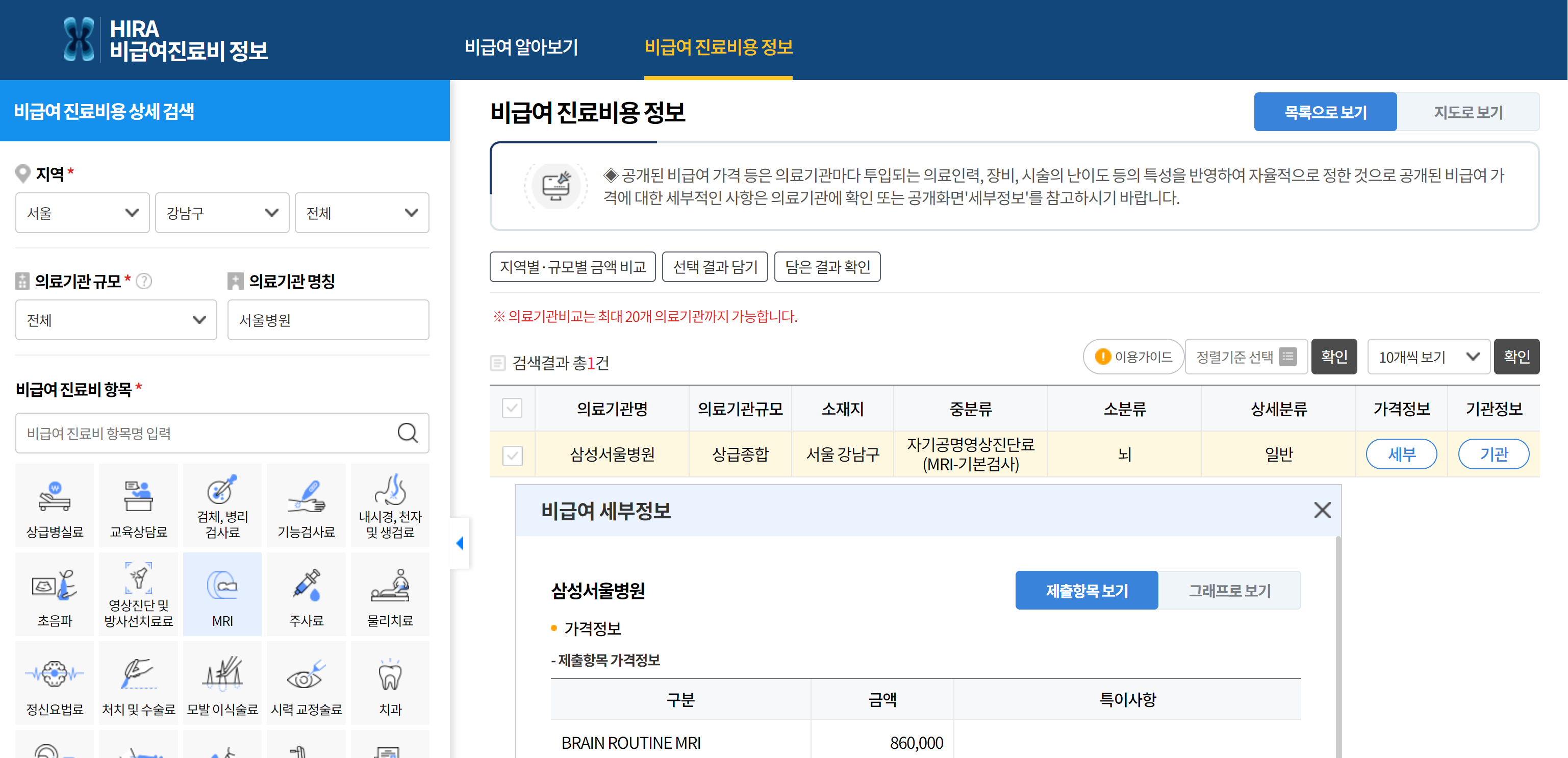Viewport: 1568px width, 758px height.
Task: Select the 초음파 category icon
Action: click(x=55, y=594)
